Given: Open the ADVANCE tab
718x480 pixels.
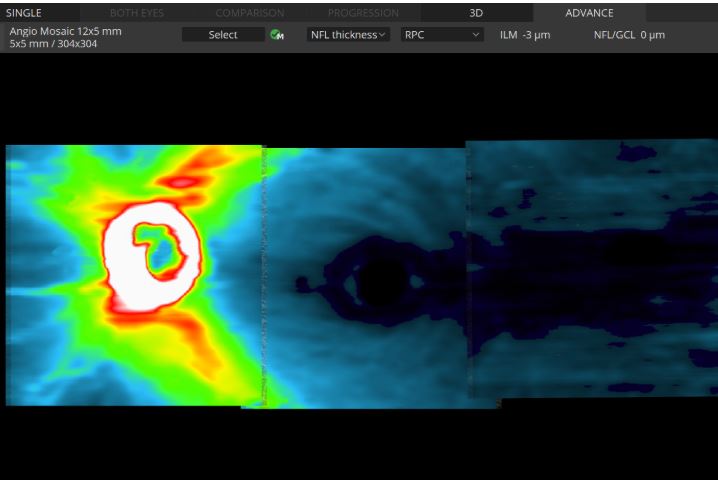Looking at the screenshot, I should (x=589, y=13).
